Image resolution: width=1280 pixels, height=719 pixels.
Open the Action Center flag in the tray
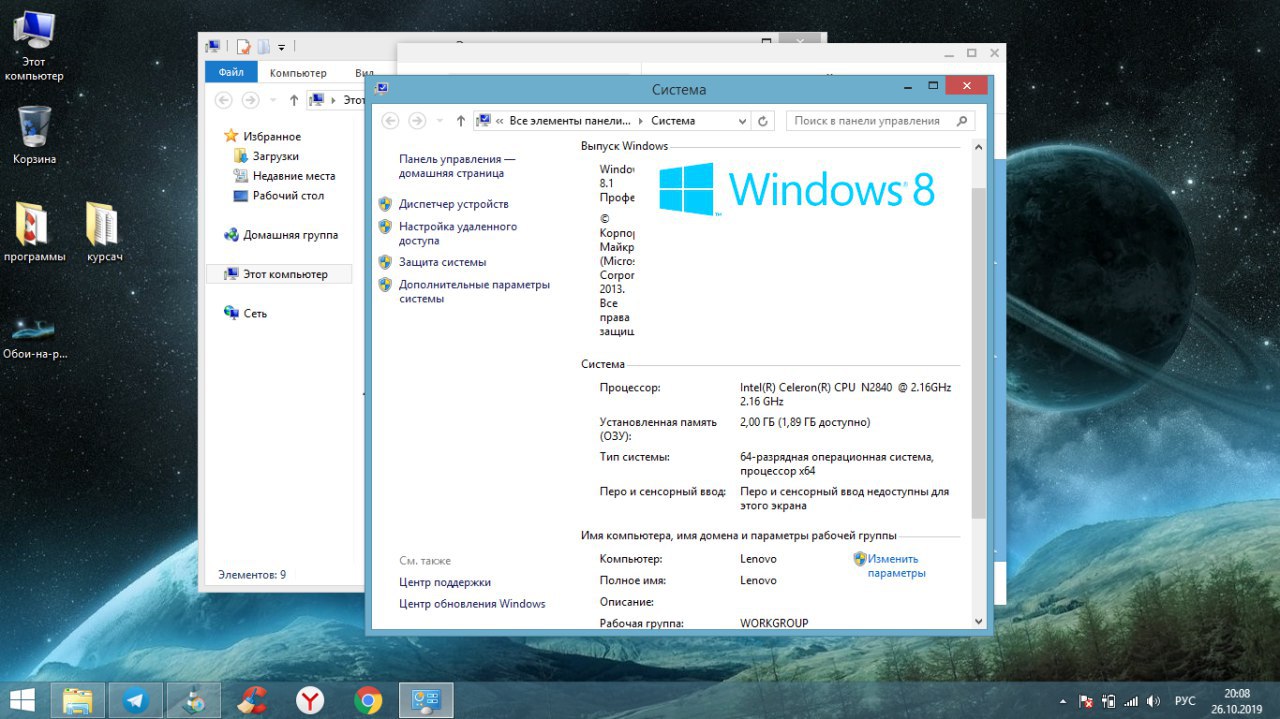[x=1086, y=702]
